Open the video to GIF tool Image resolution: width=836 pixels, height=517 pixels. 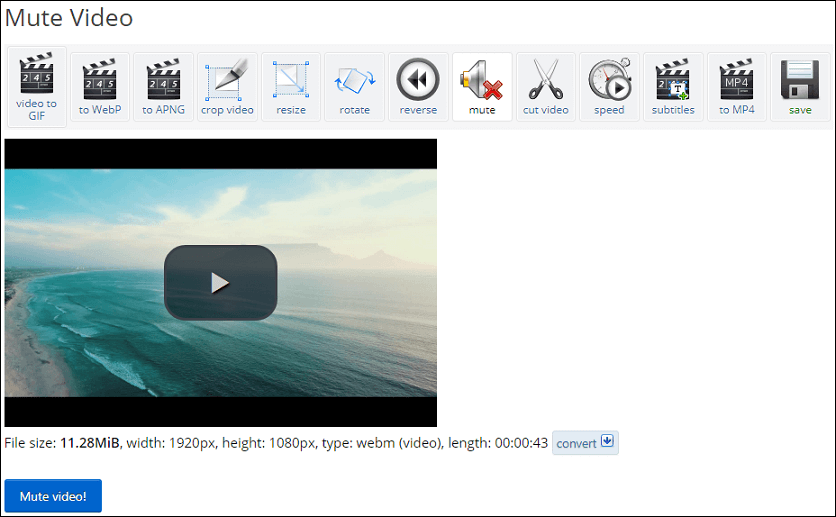(36, 87)
